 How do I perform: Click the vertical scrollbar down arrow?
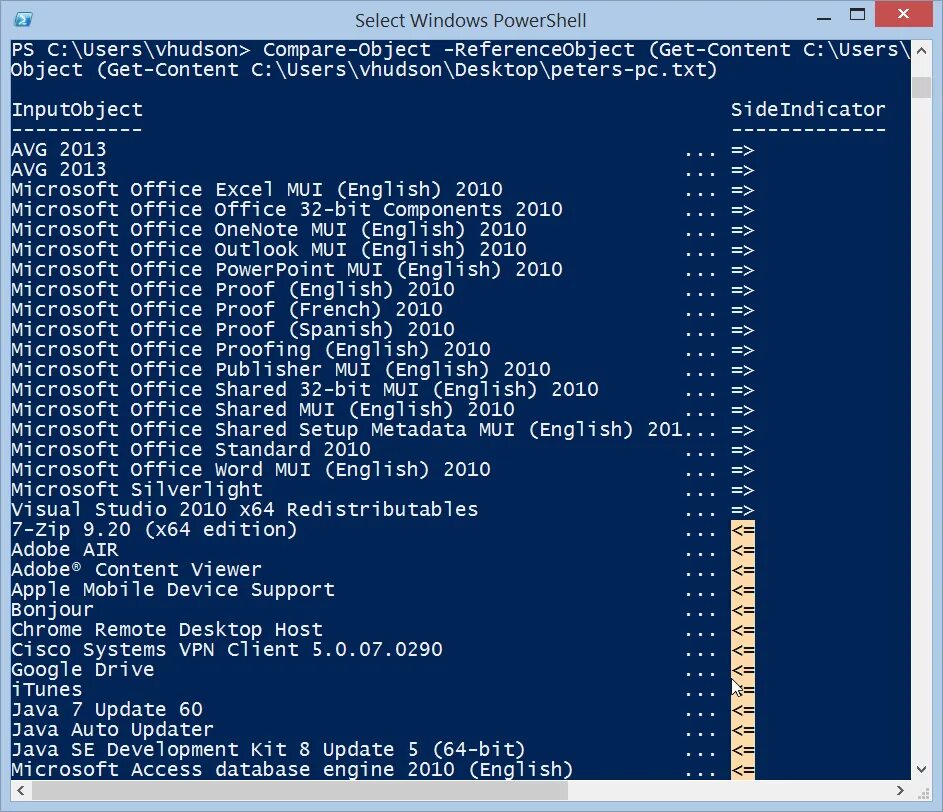pos(921,769)
